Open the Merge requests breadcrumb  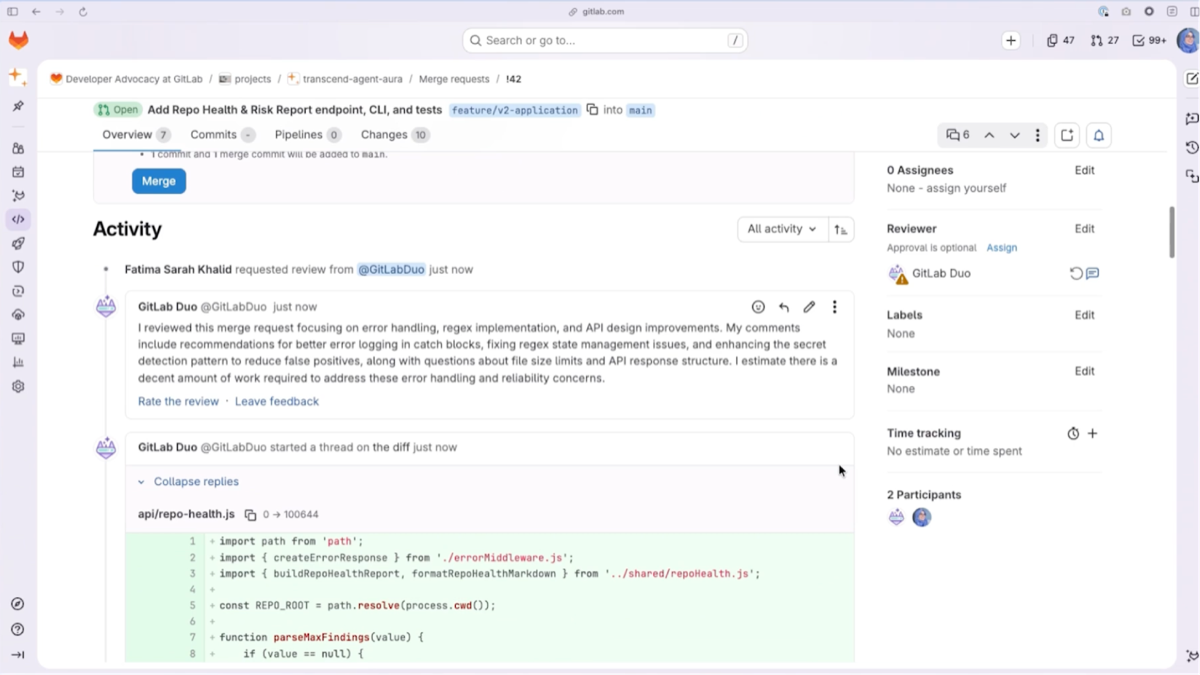(454, 79)
